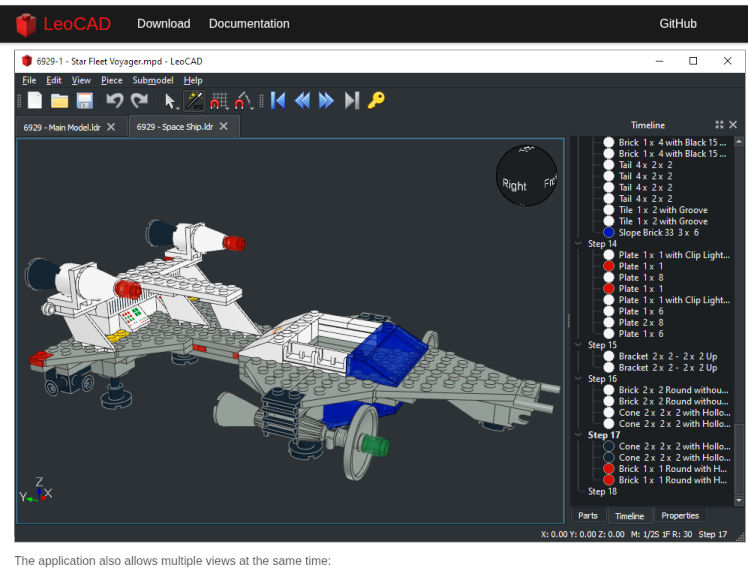Undo the last action
The height and width of the screenshot is (574, 748).
[115, 100]
